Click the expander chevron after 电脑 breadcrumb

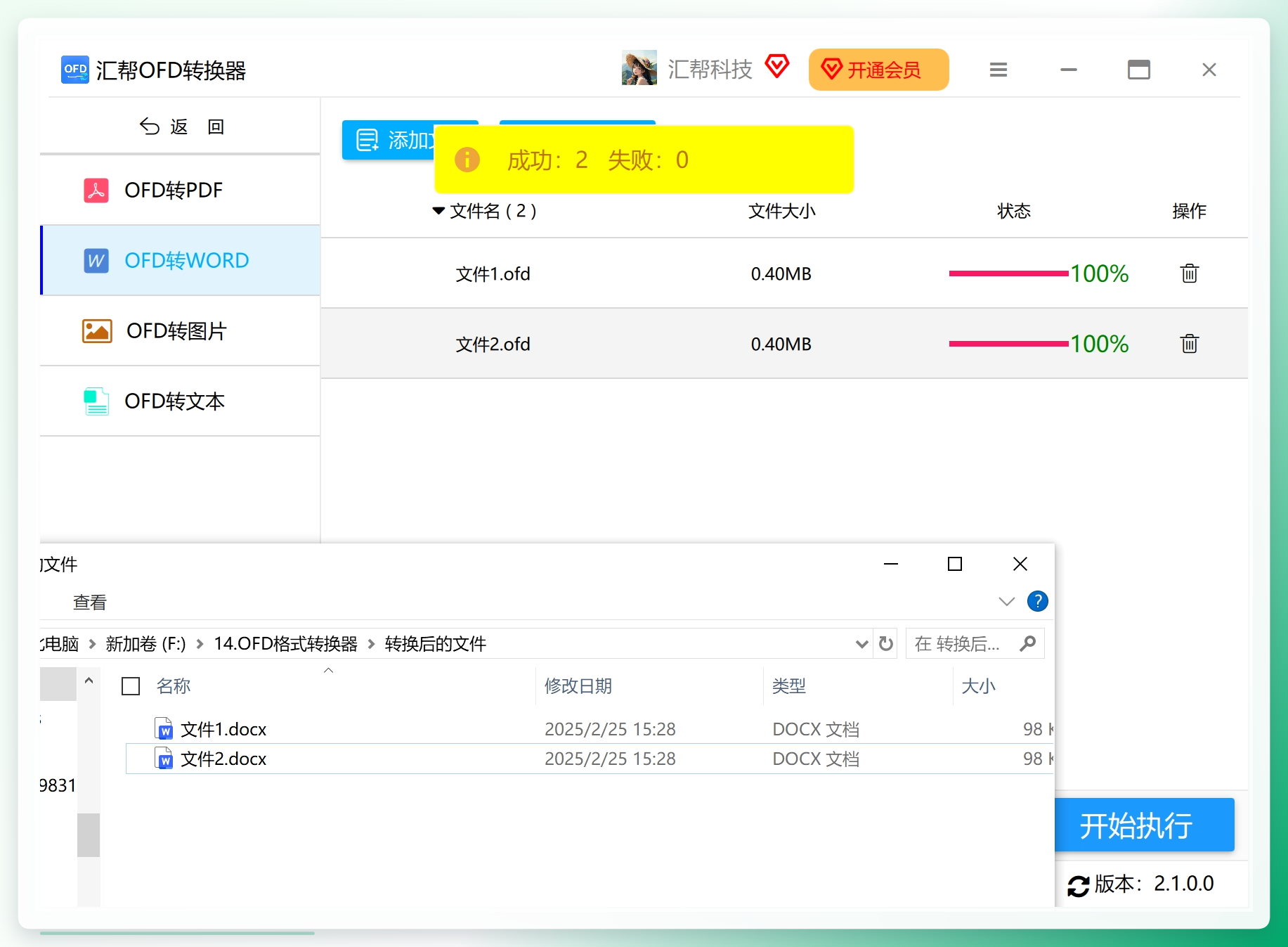point(92,644)
